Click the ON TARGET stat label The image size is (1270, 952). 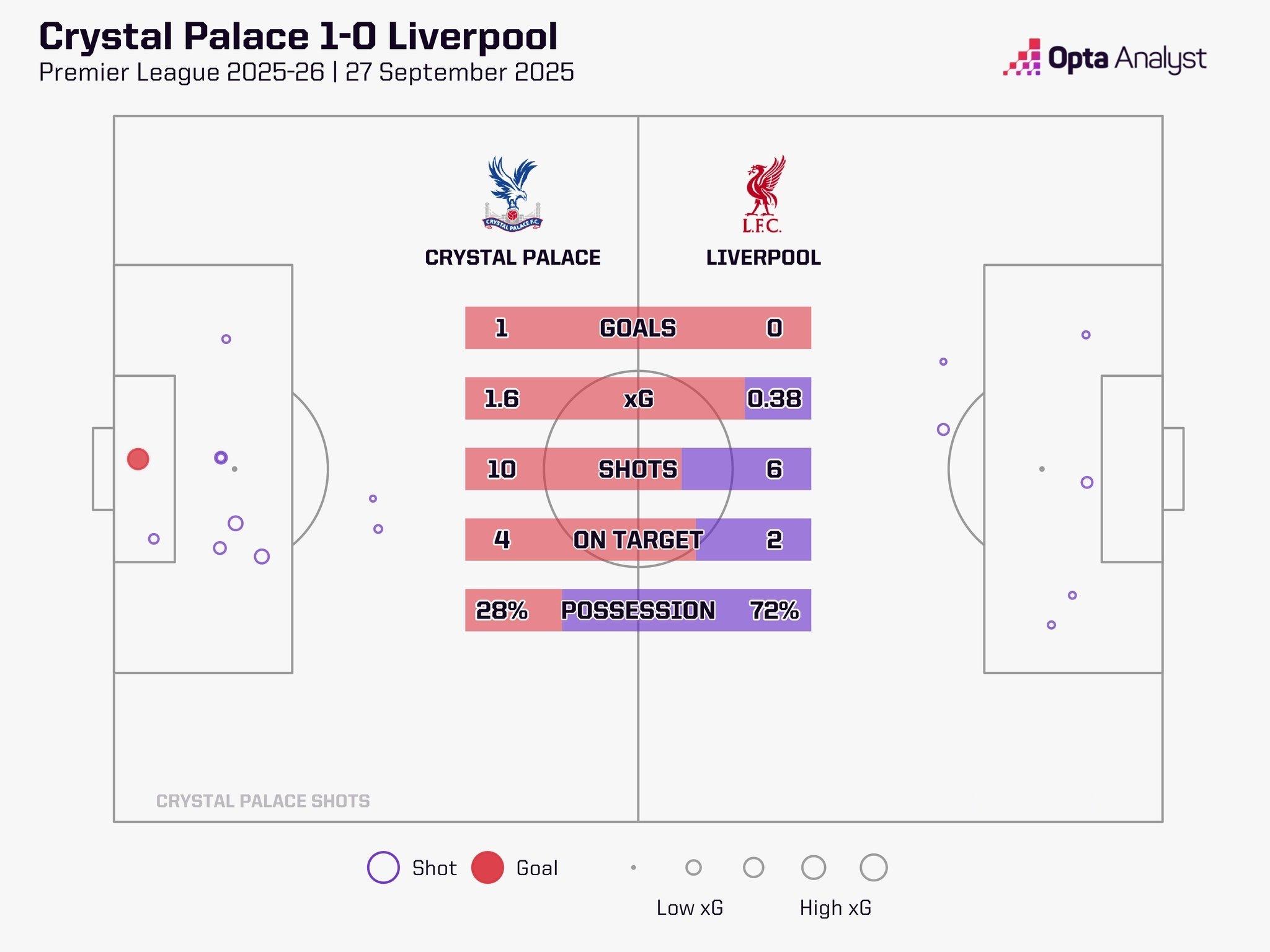click(x=638, y=540)
